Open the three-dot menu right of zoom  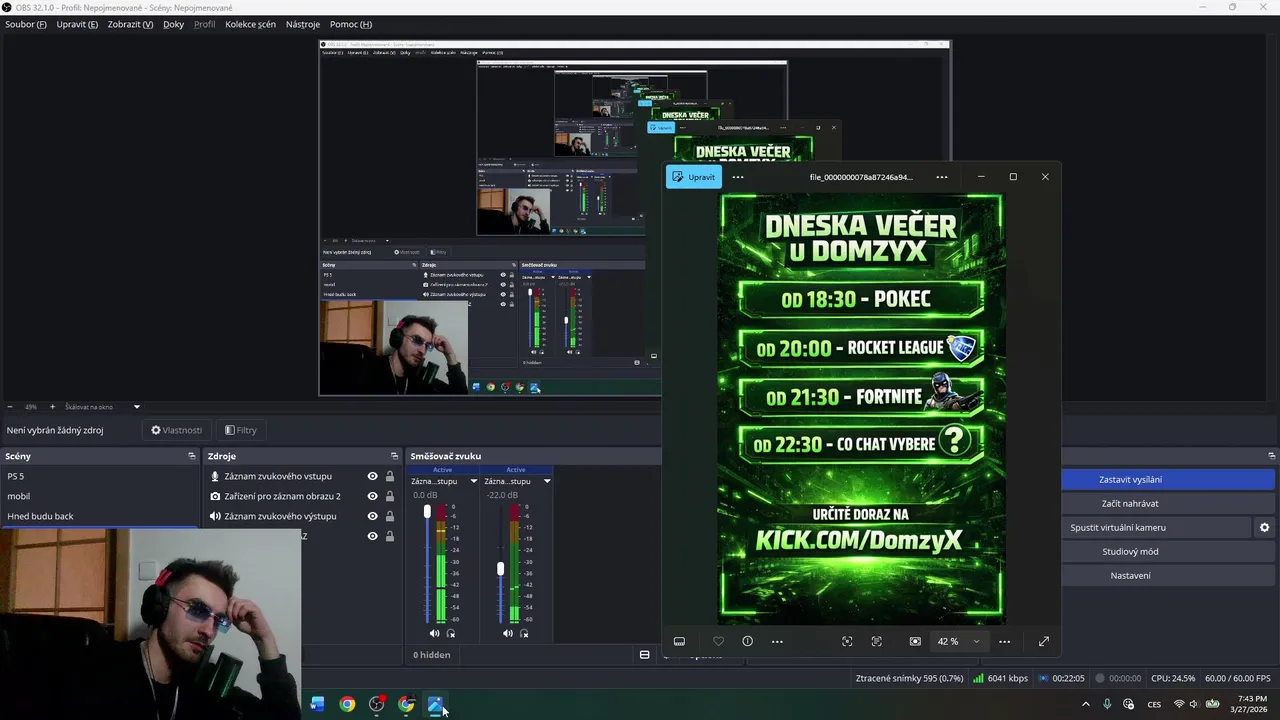coord(1005,641)
